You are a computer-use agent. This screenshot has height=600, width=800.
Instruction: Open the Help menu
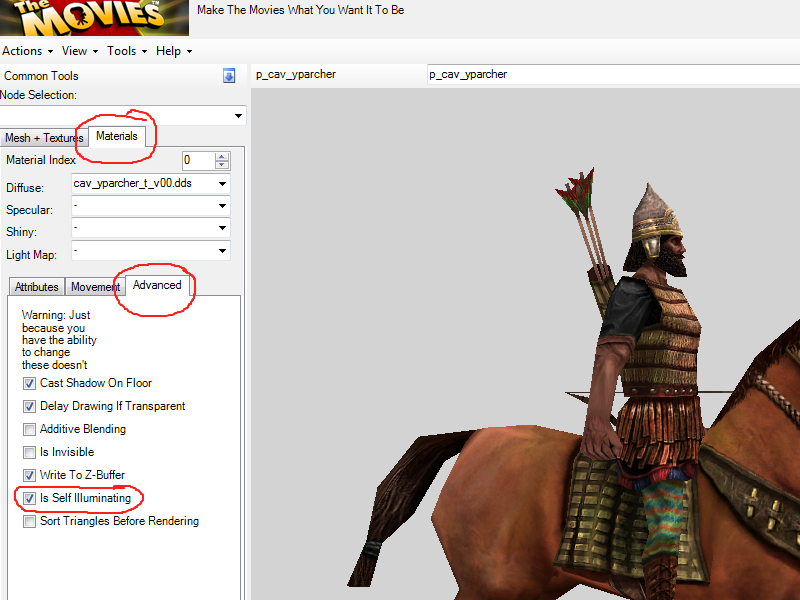[x=174, y=51]
